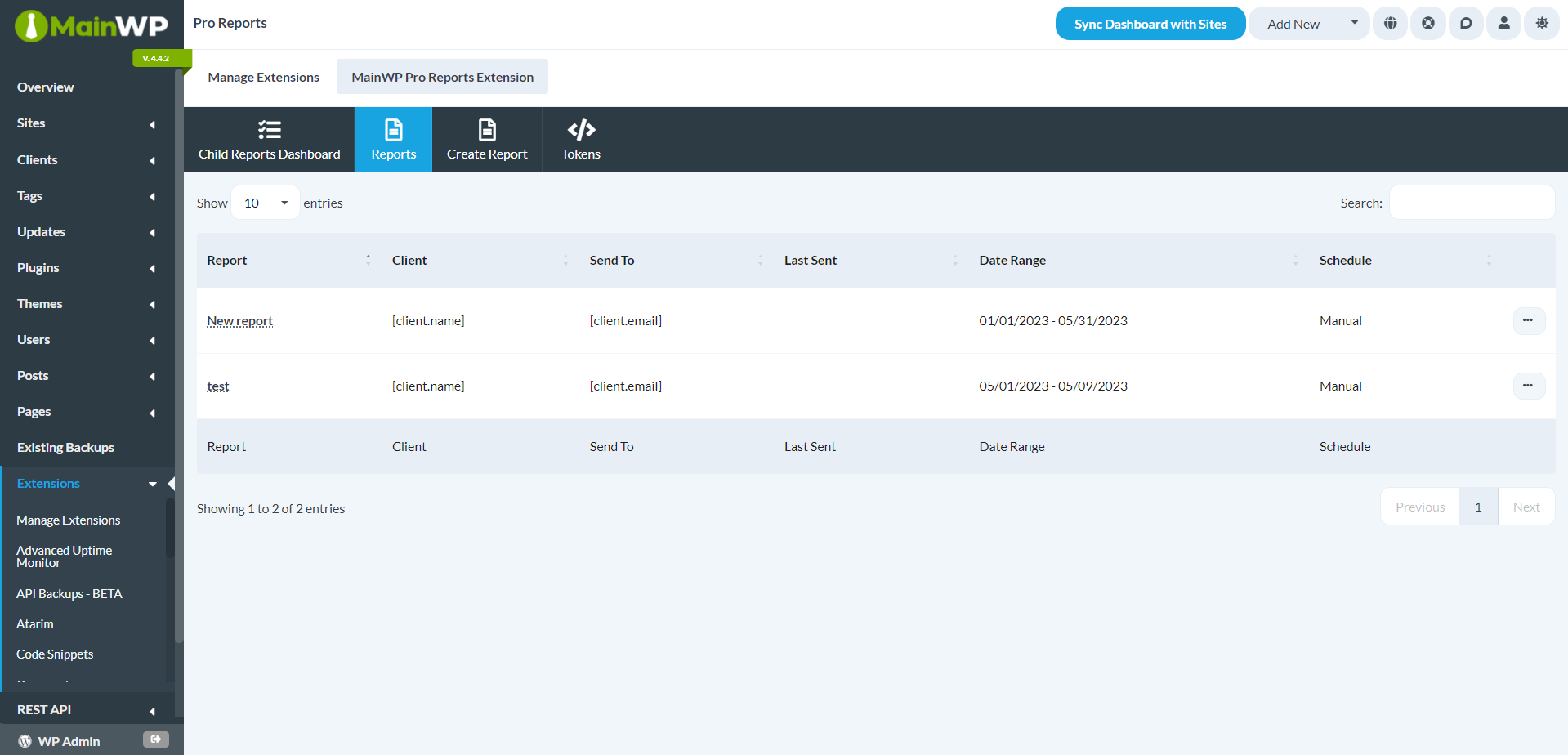
Task: Open Manage Extensions in sidebar submenu
Action: (x=69, y=520)
